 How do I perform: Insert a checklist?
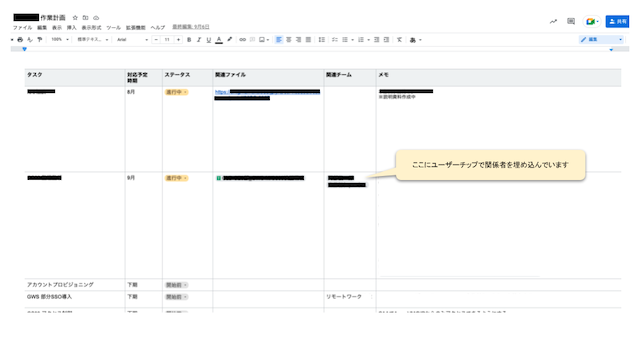click(x=335, y=40)
